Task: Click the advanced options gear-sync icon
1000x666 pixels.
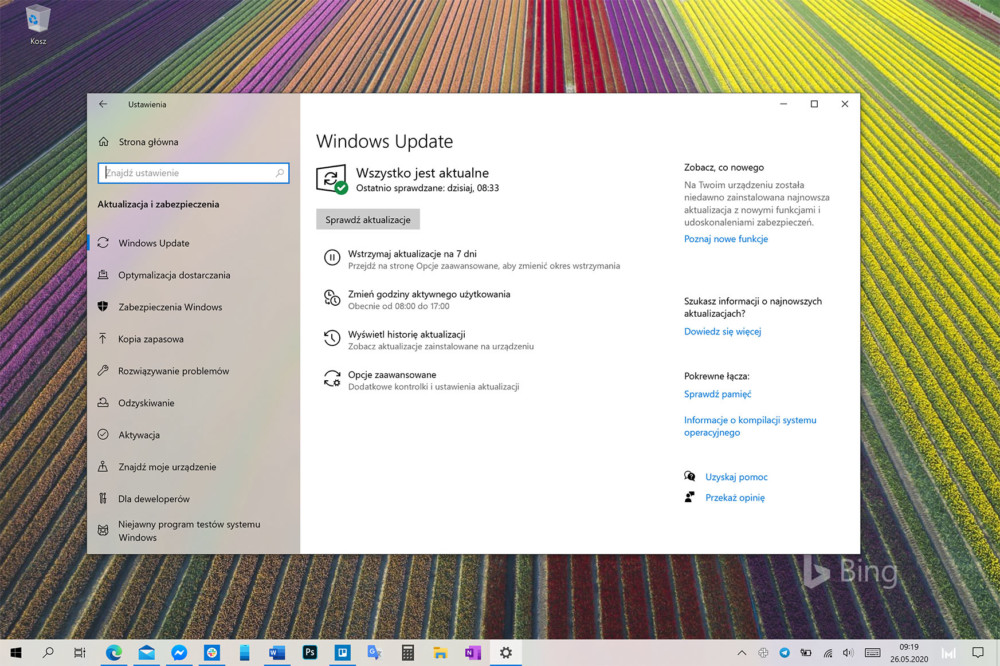Action: click(x=332, y=379)
